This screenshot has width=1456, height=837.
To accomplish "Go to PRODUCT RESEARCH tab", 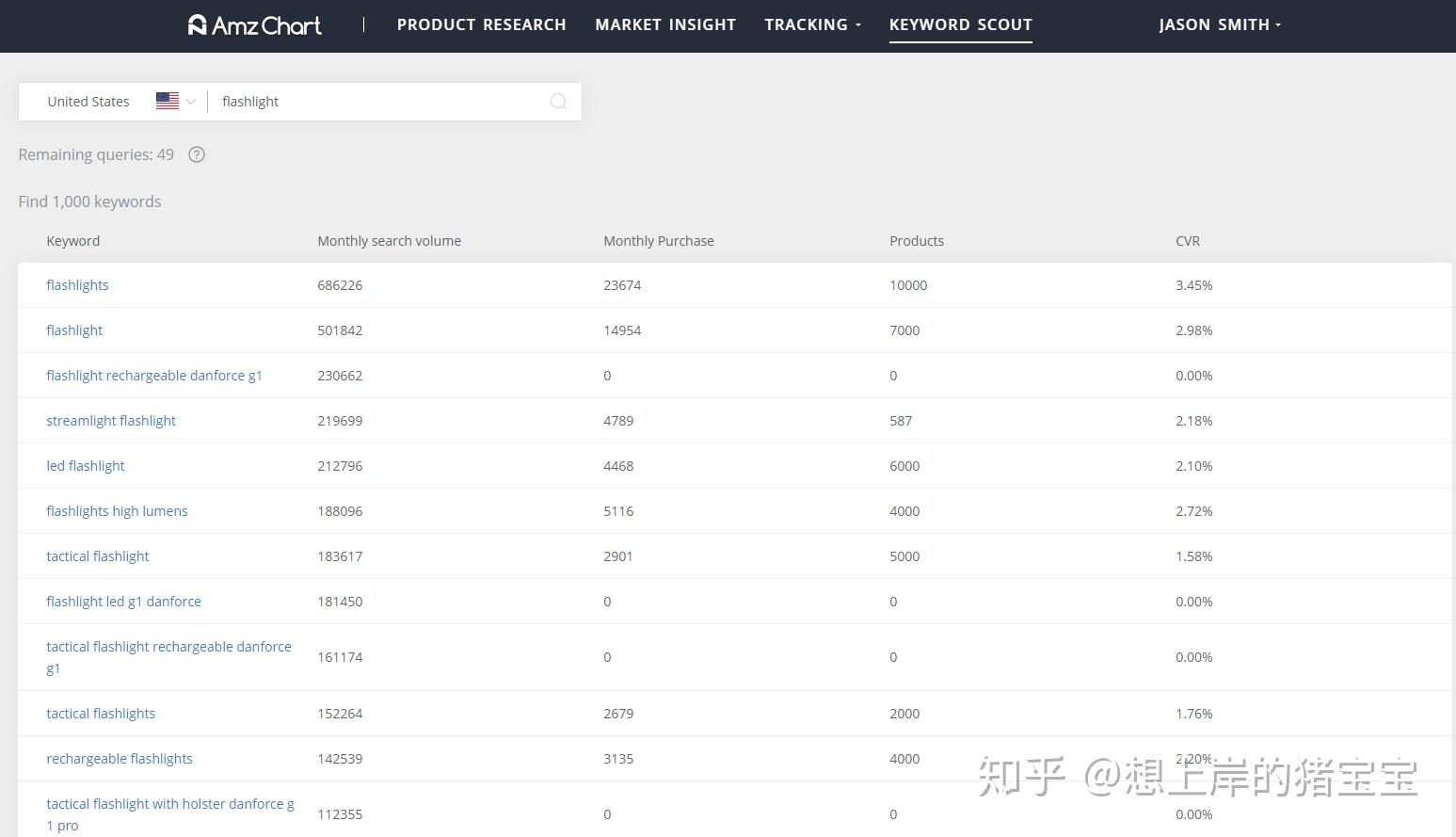I will coord(482,24).
